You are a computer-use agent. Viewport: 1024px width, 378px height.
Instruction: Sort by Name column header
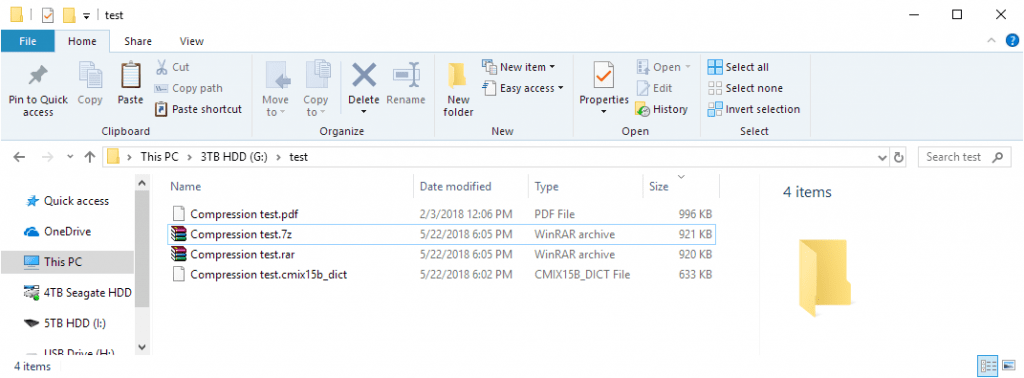[185, 187]
